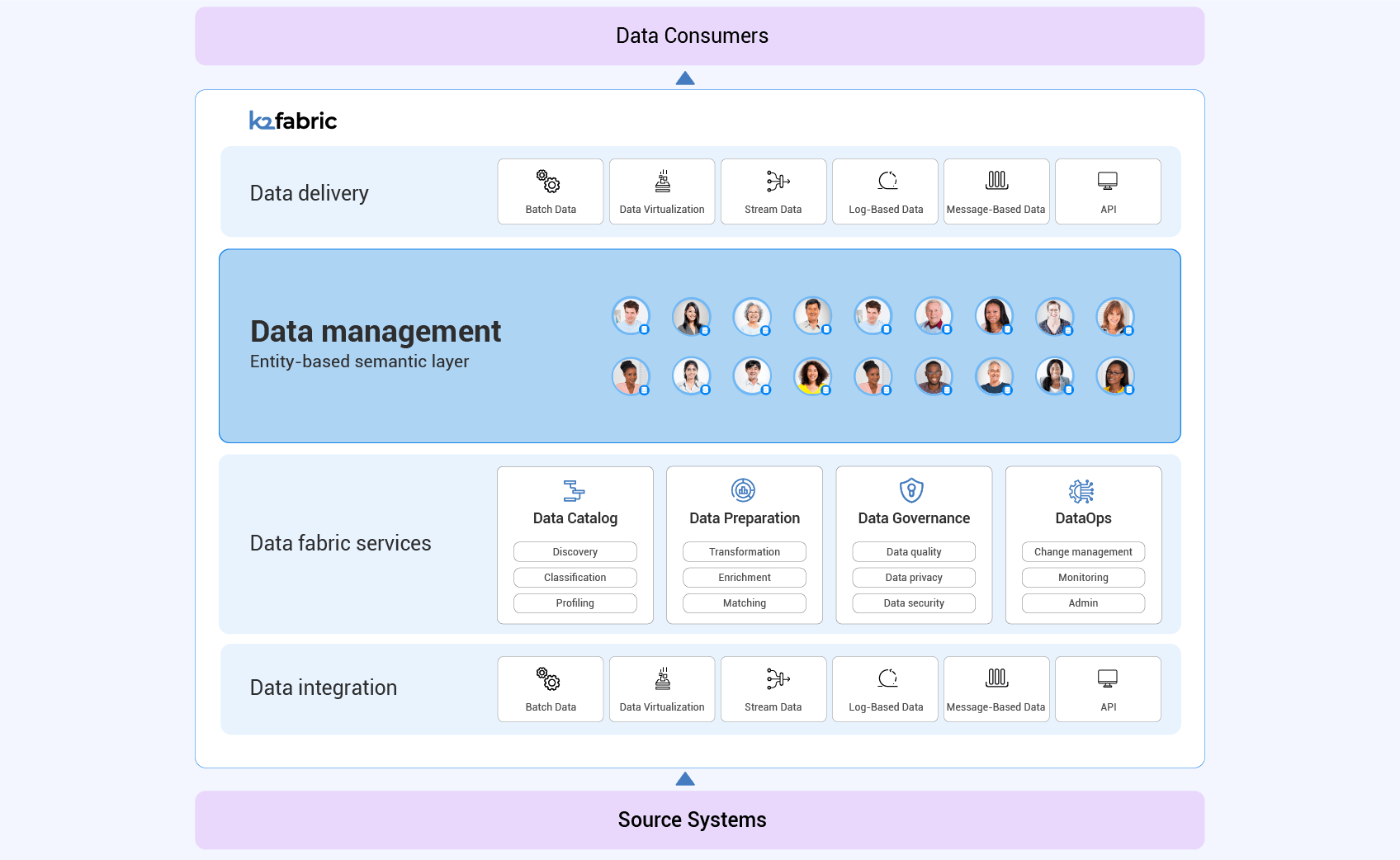The height and width of the screenshot is (860, 1400).
Task: Select the first avatar in Data management
Action: 631,315
